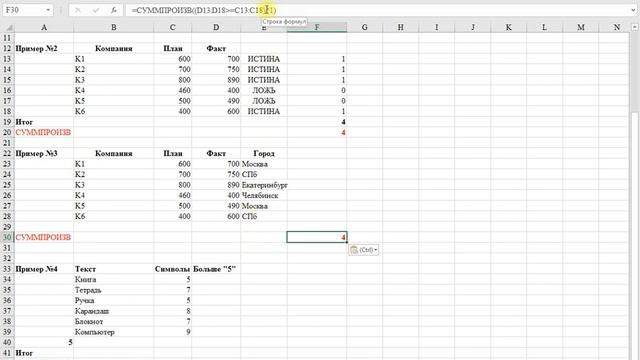The width and height of the screenshot is (640, 360).
Task: Click the Name Box showing F30
Action: [x=22, y=10]
